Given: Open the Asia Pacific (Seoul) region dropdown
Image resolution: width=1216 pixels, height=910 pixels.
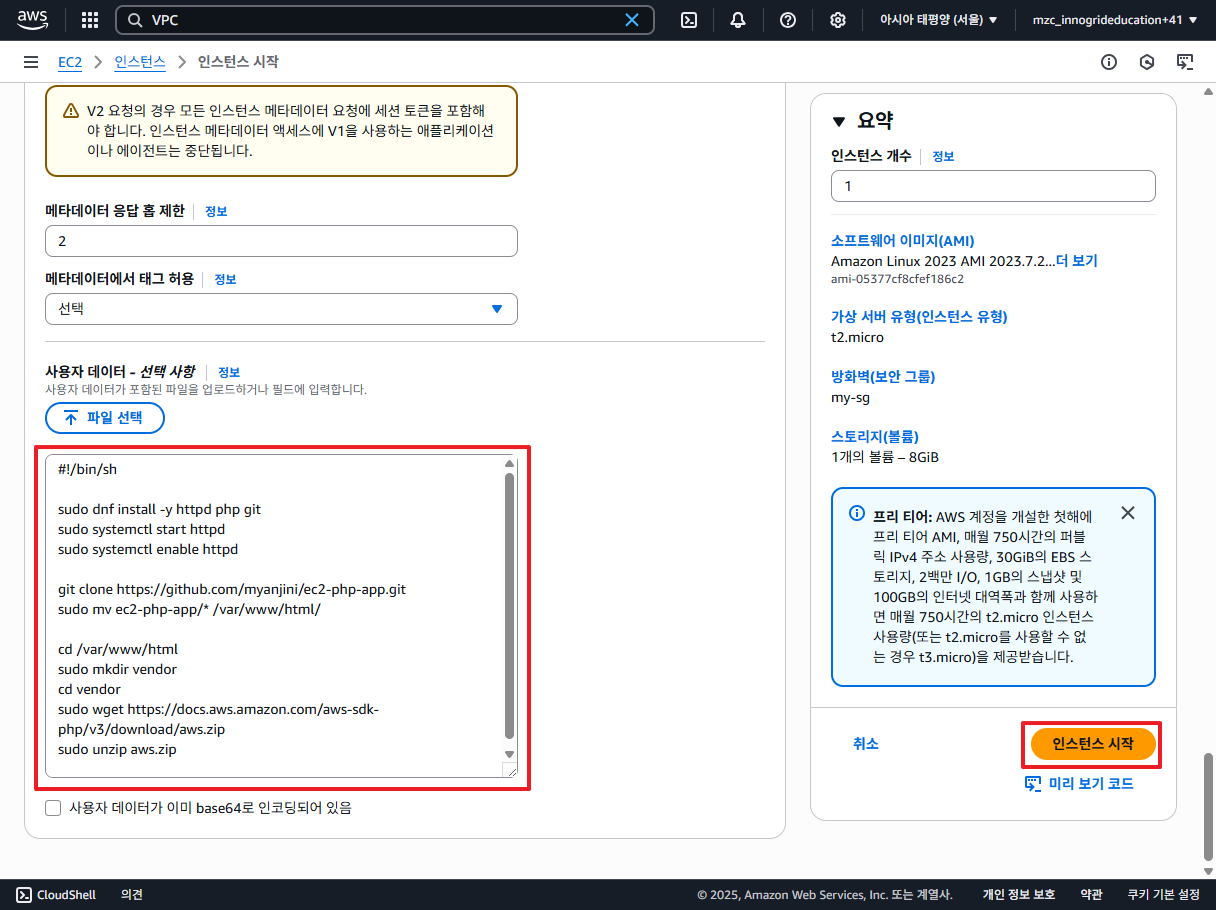Looking at the screenshot, I should pos(939,20).
